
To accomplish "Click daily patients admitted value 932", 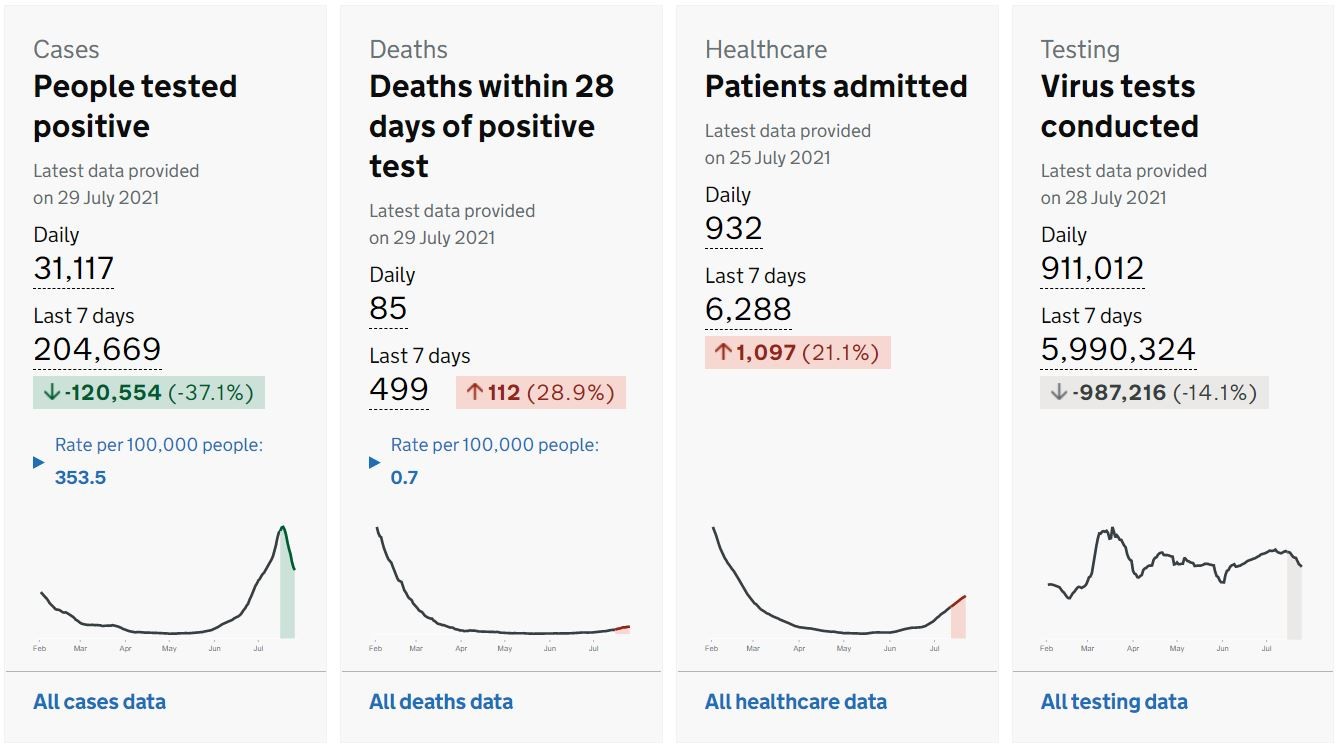I will pyautogui.click(x=733, y=229).
